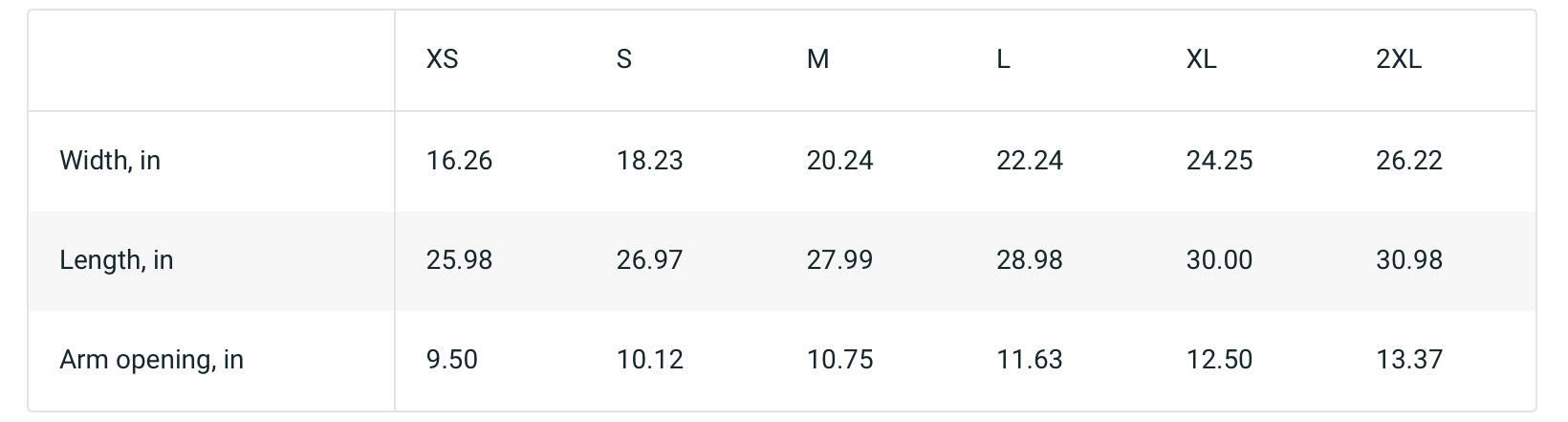Click the 30.00 length cell for XL

click(x=1219, y=260)
